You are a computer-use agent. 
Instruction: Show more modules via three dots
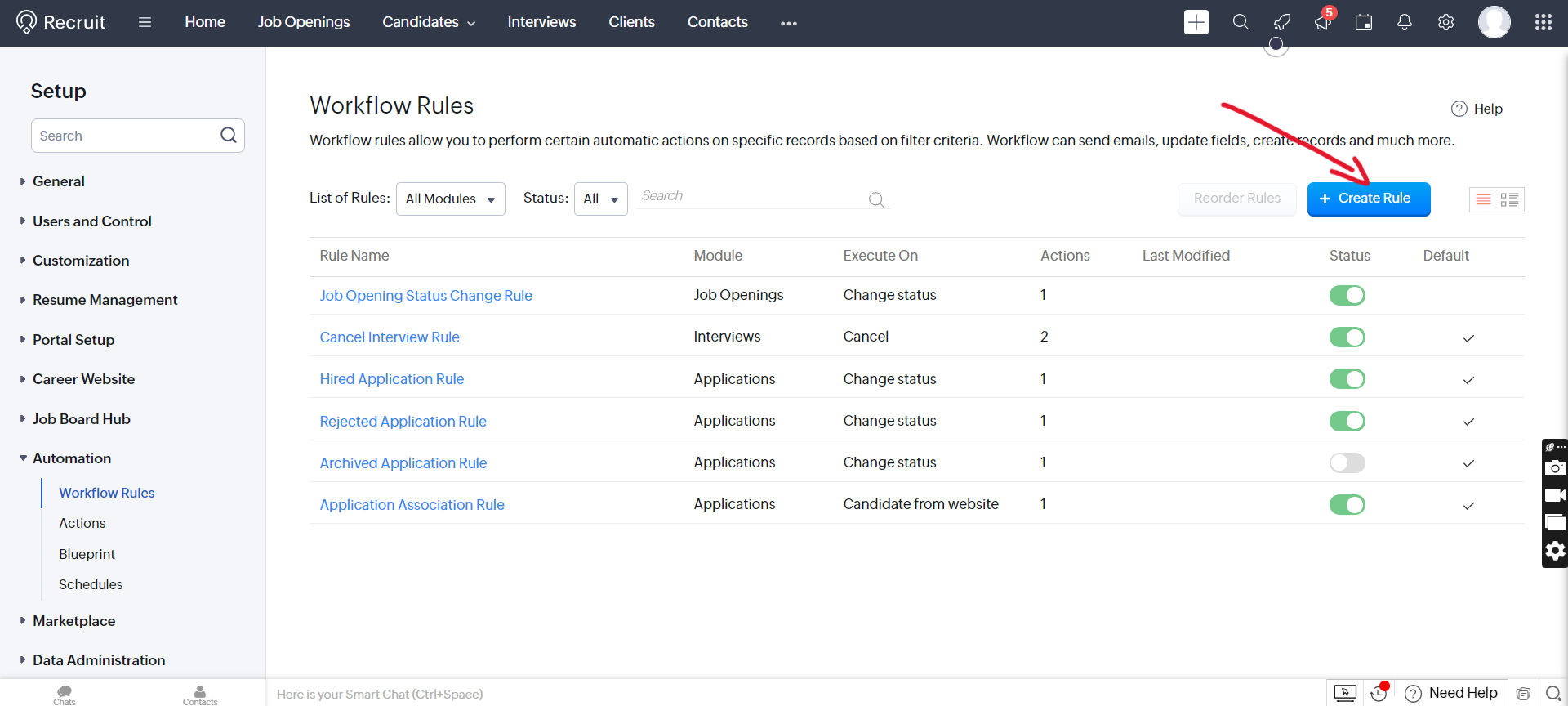point(788,24)
